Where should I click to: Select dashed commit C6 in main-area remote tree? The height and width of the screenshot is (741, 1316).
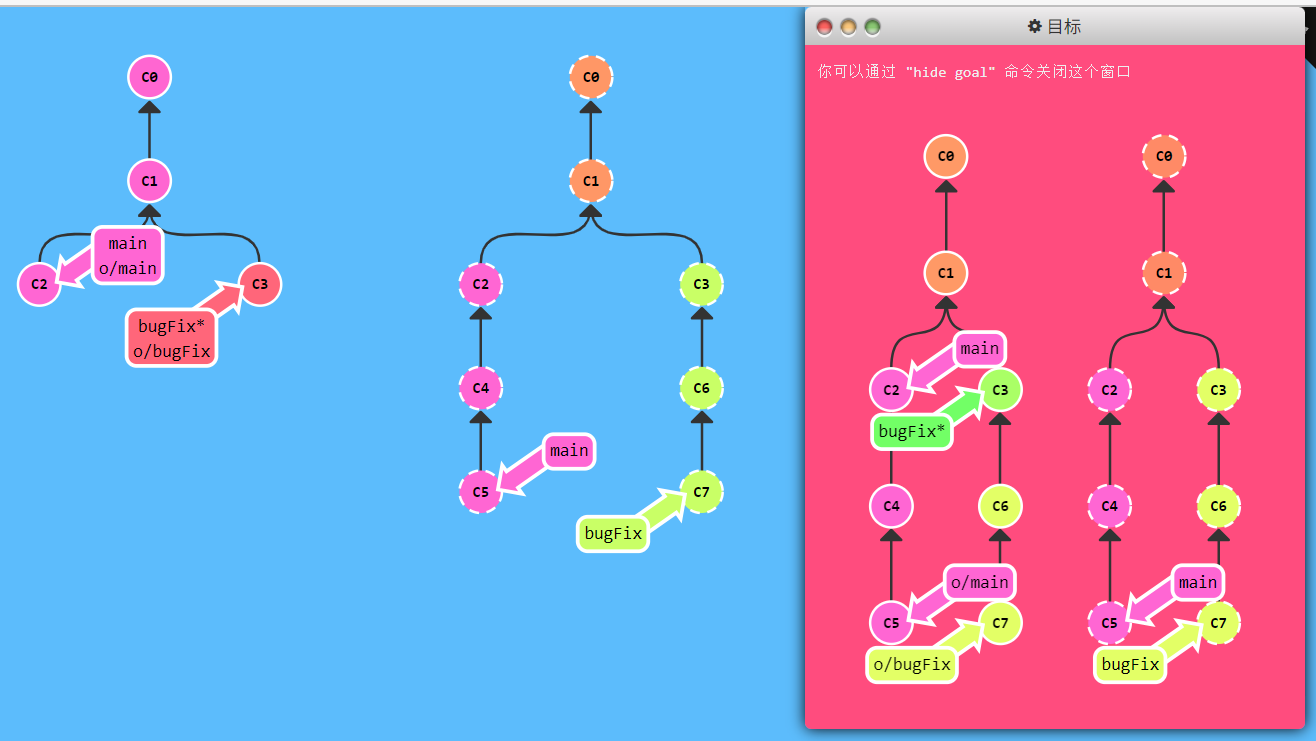tap(702, 387)
